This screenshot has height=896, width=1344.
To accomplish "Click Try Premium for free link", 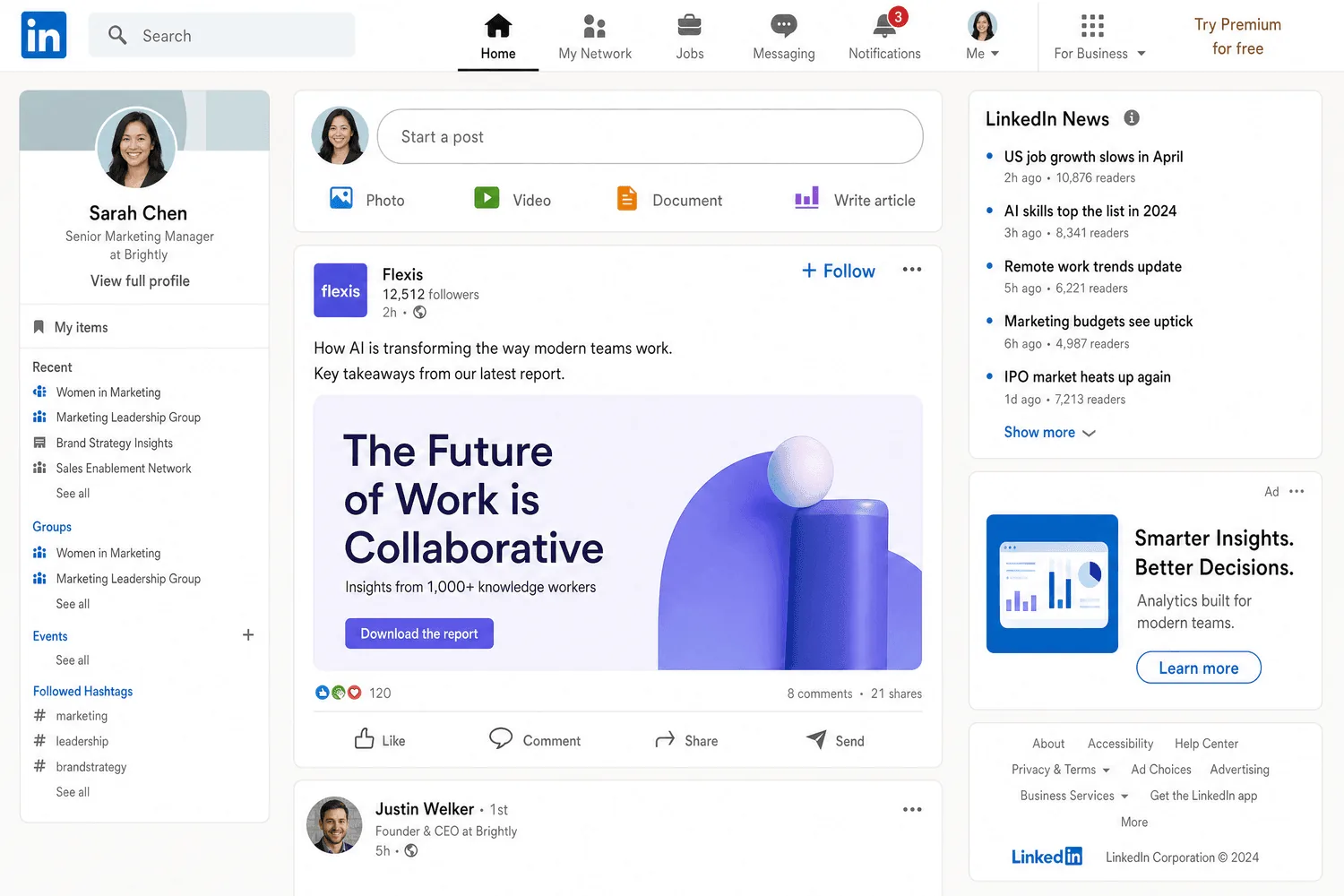I will (1237, 37).
